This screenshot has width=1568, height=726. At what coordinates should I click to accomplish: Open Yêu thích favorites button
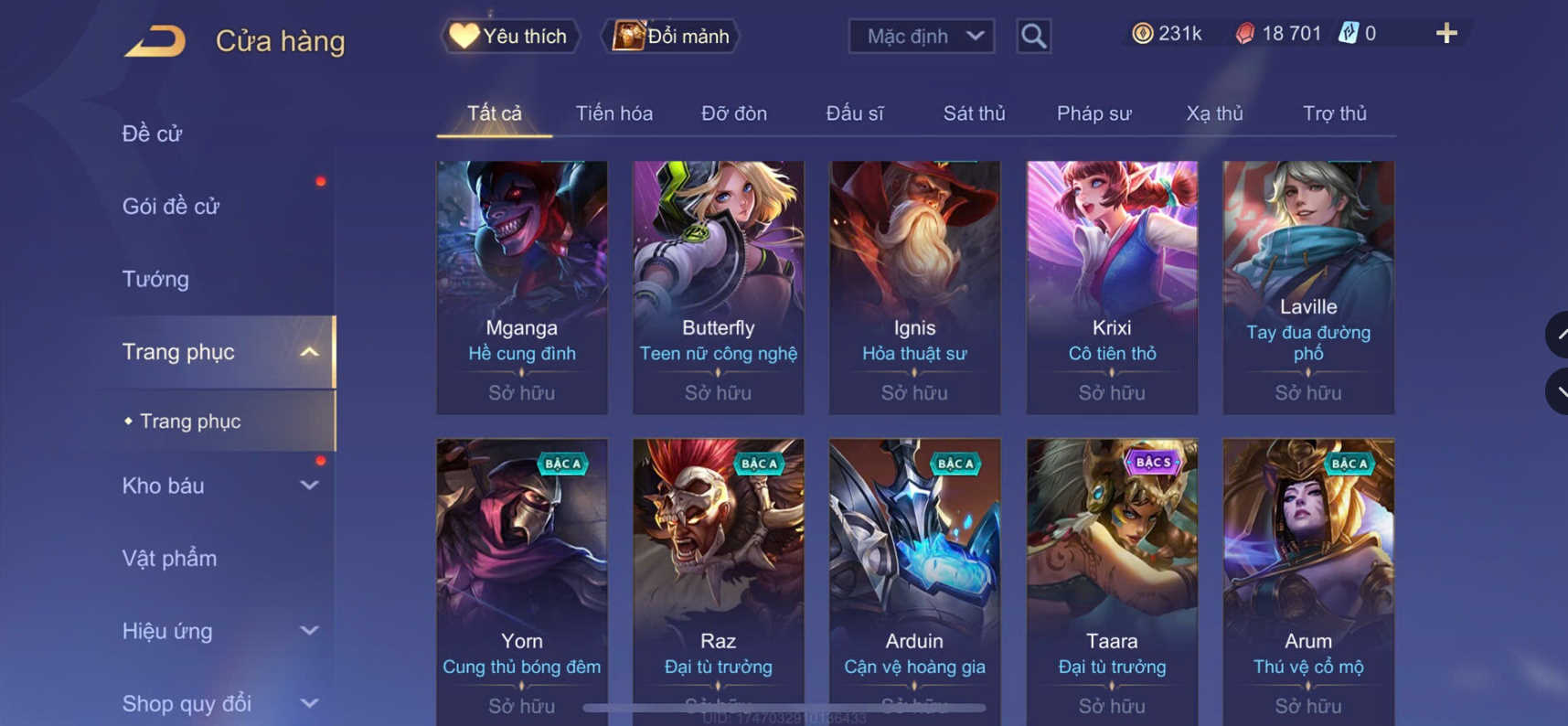click(511, 37)
